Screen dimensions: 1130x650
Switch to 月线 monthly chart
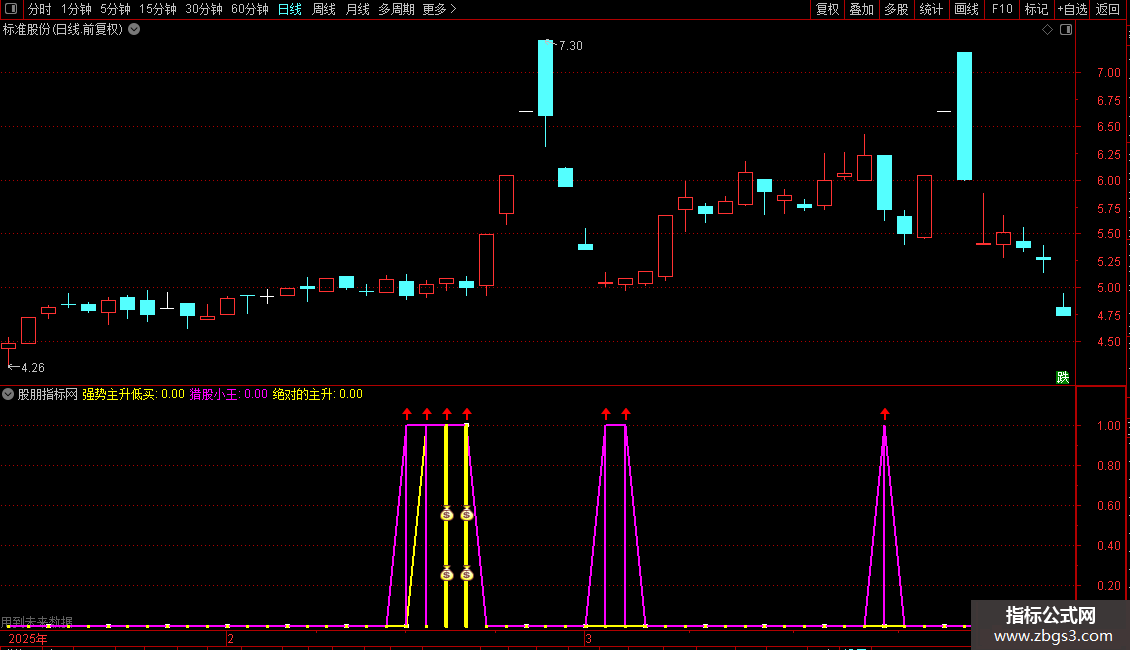(x=357, y=9)
